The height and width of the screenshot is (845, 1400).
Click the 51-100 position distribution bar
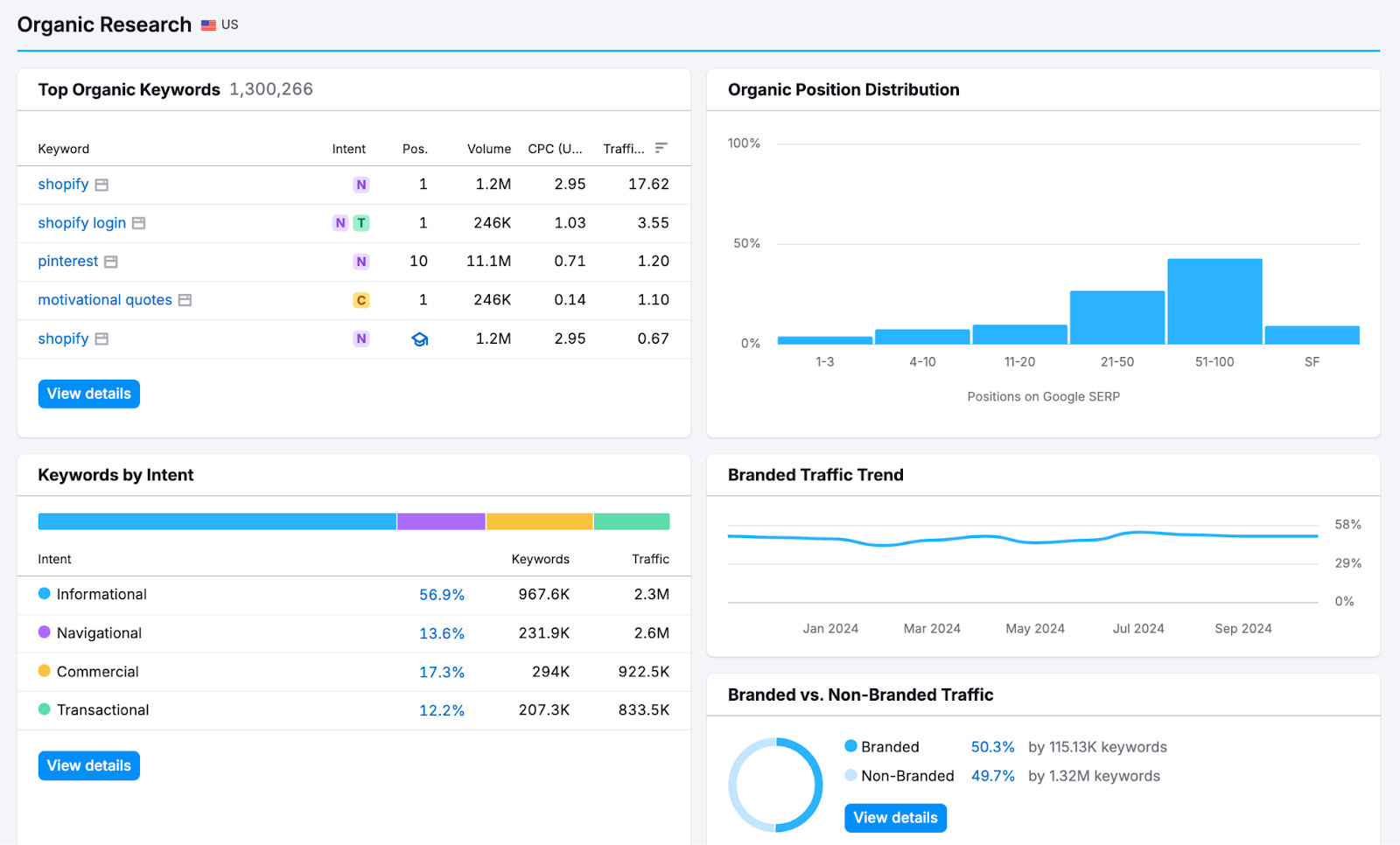1214,301
